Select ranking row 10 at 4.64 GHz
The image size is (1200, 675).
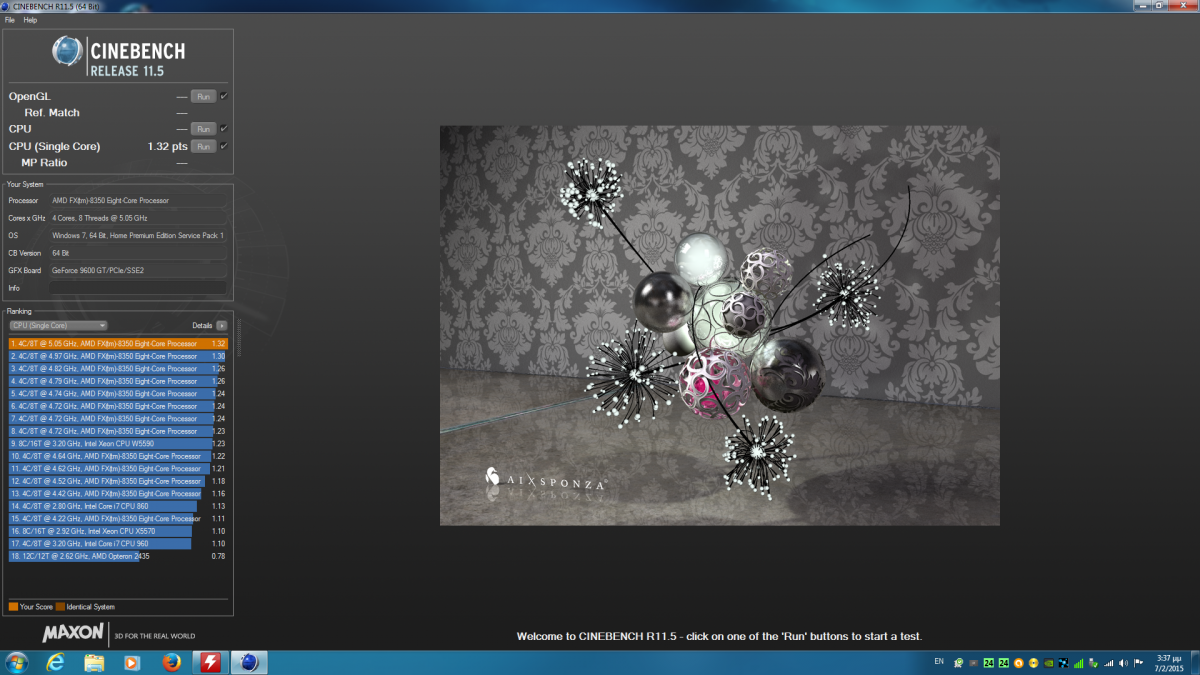[x=118, y=456]
